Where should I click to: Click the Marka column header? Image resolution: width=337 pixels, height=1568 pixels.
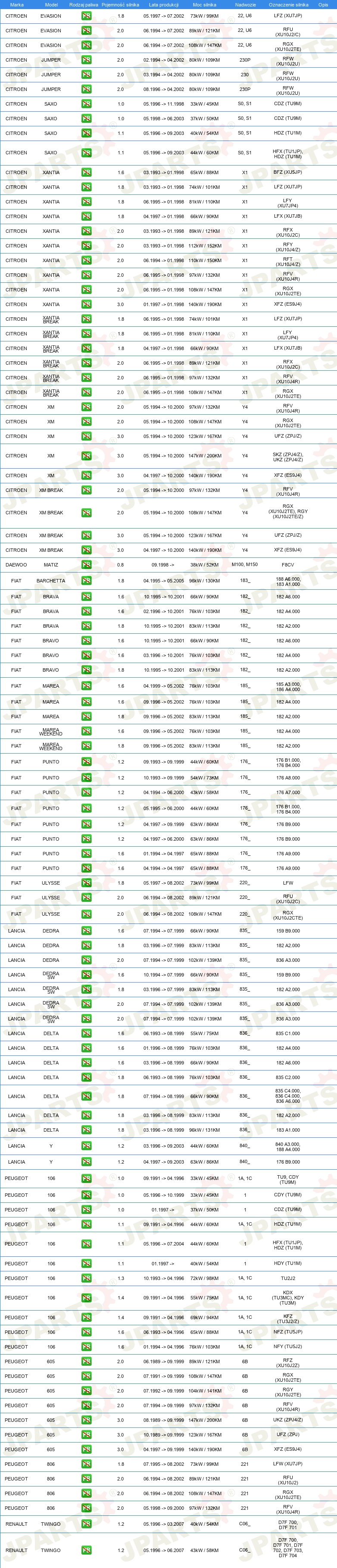point(17,4)
